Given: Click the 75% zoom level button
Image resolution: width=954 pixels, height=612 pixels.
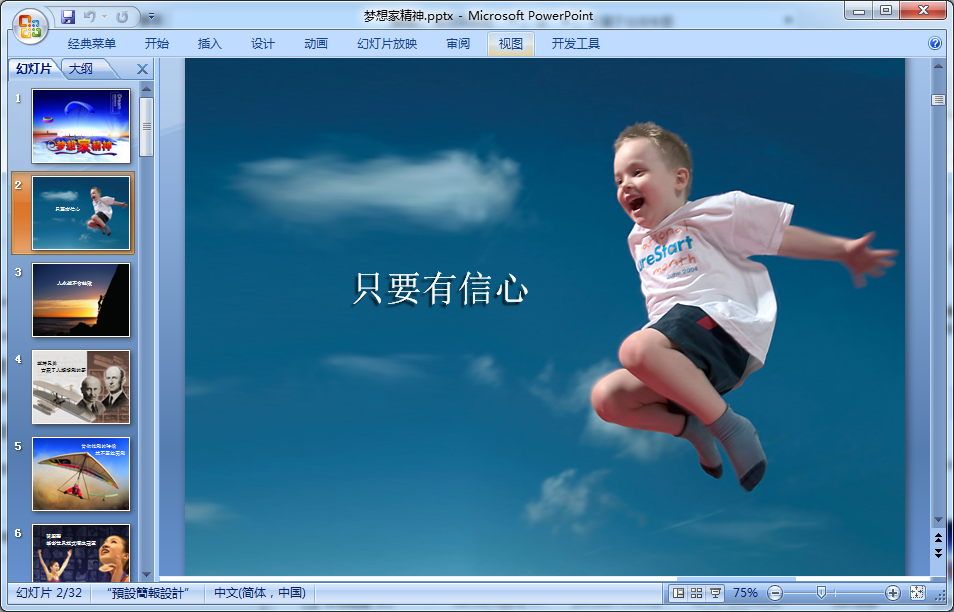Looking at the screenshot, I should [x=745, y=593].
